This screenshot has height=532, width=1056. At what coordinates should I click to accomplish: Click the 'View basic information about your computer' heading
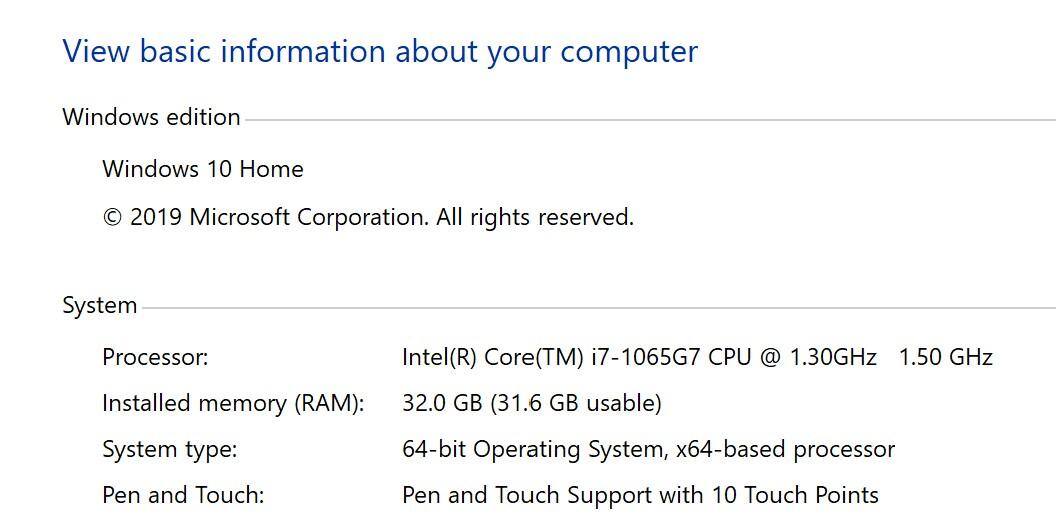380,52
